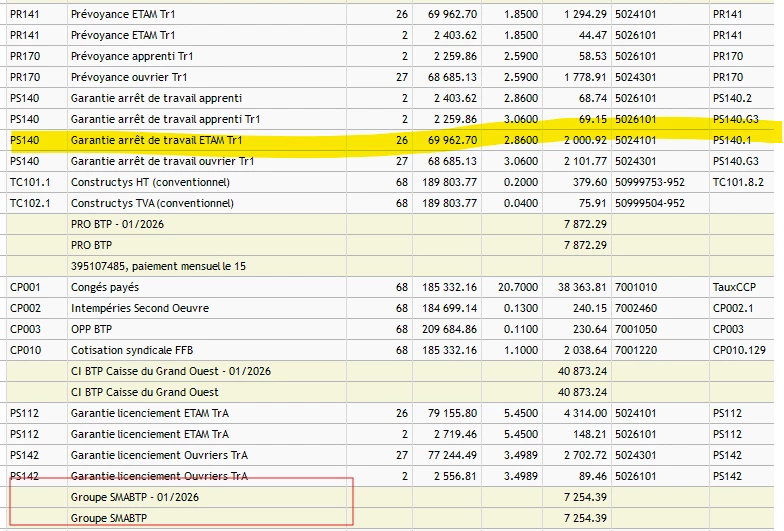Click the Prévoyance ouvrier Tr1 label

(129, 78)
